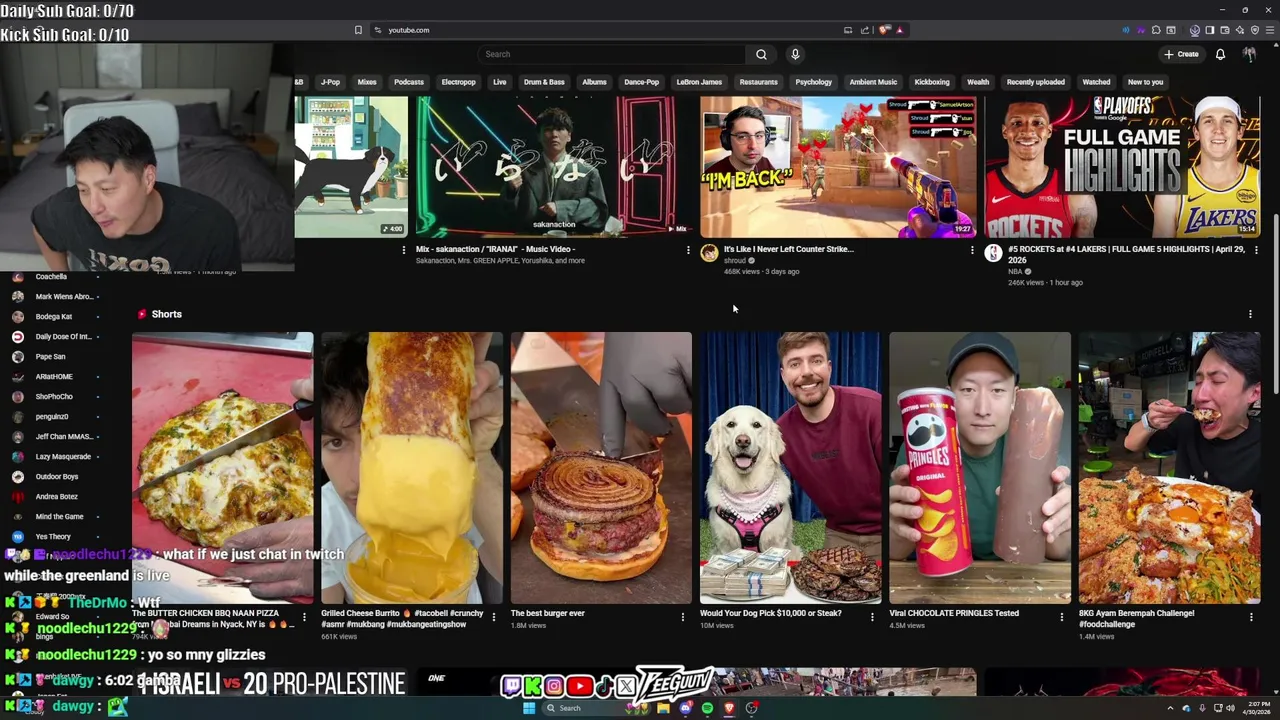Bookmark this page with the bookmark icon
Viewport: 1280px width, 720px height.
(x=358, y=30)
